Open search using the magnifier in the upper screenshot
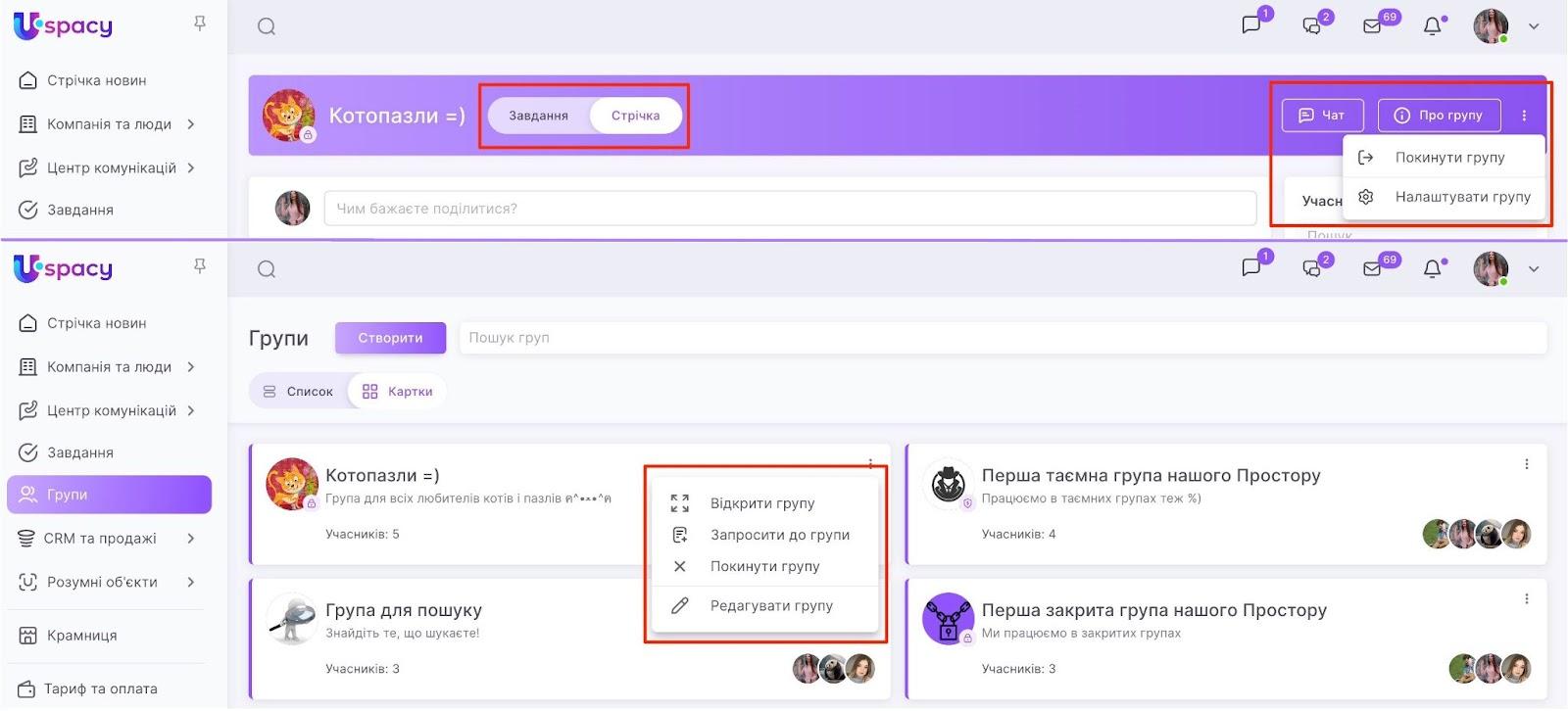 coord(267,26)
